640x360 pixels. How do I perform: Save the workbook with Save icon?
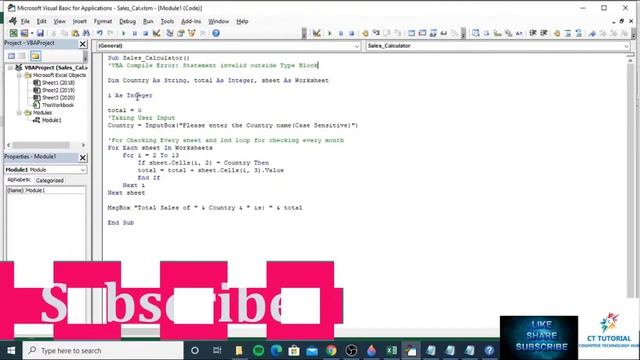click(x=40, y=33)
